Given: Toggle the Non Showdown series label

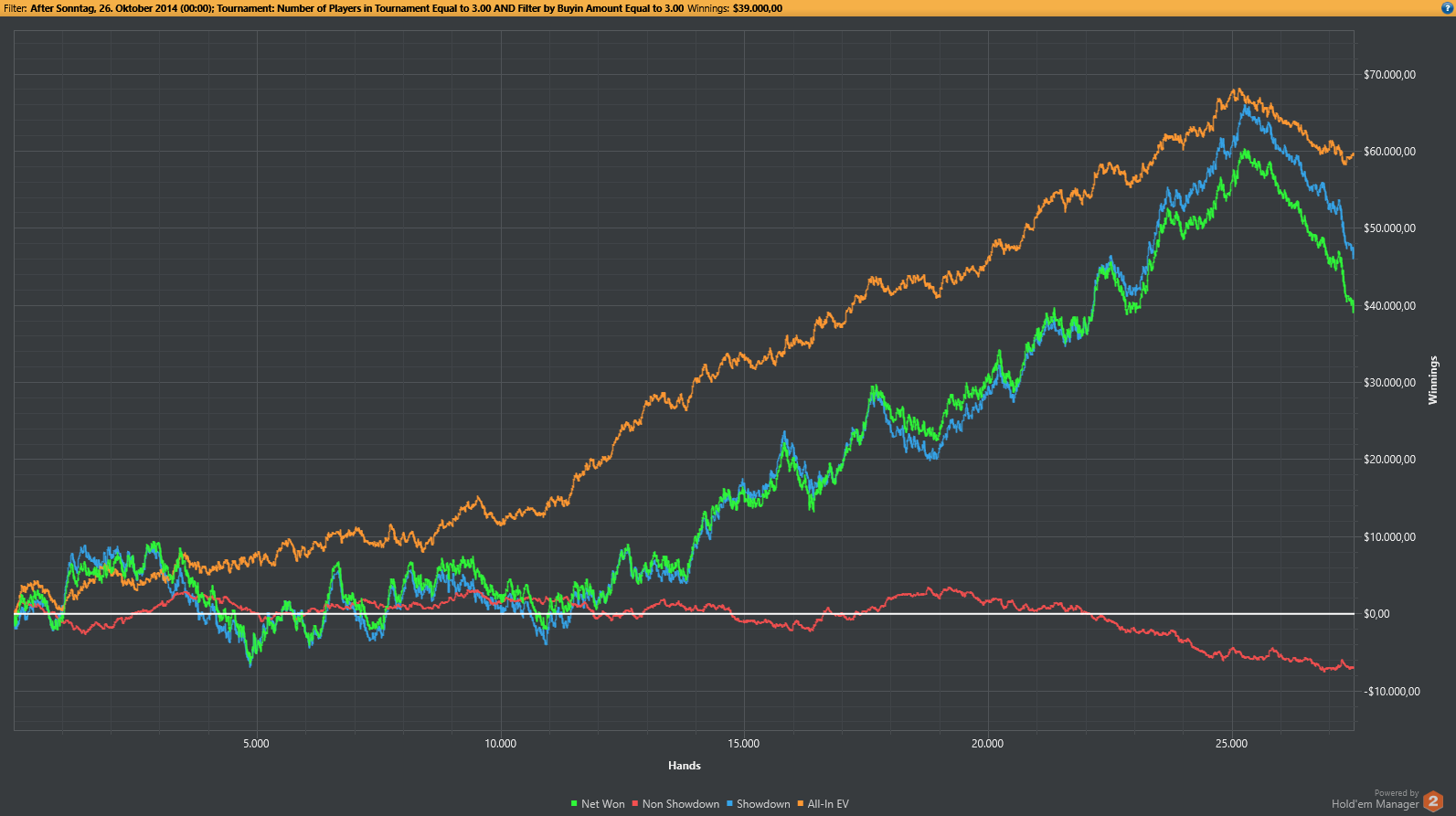Looking at the screenshot, I should pos(681,804).
